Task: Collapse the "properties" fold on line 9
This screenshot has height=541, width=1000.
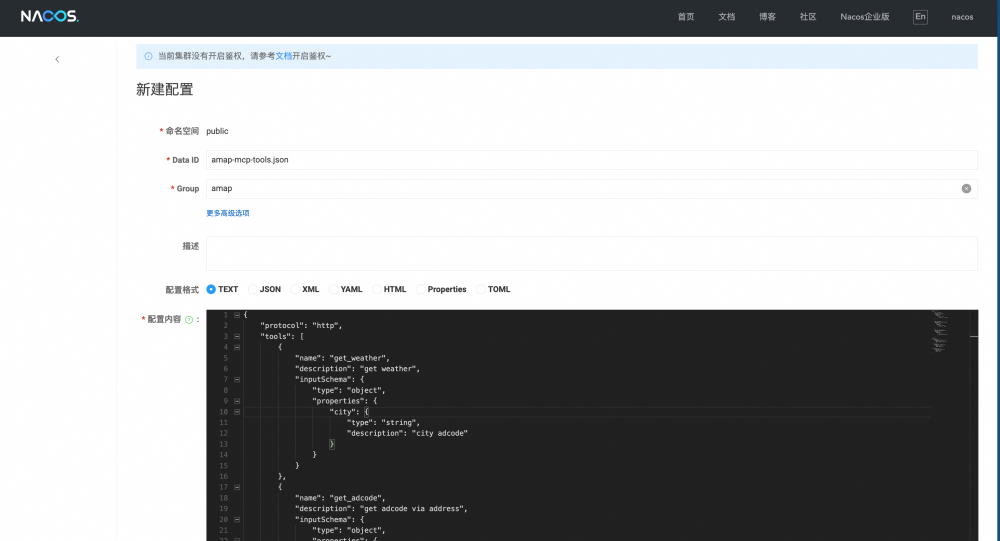Action: [x=237, y=401]
